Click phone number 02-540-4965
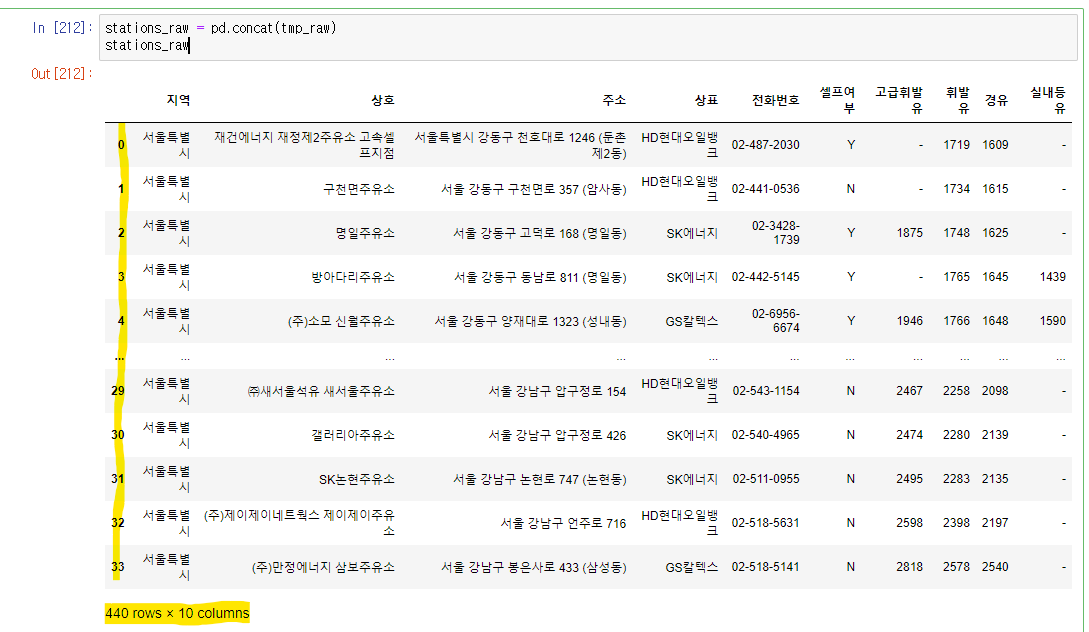Image resolution: width=1089 pixels, height=632 pixels. point(766,435)
